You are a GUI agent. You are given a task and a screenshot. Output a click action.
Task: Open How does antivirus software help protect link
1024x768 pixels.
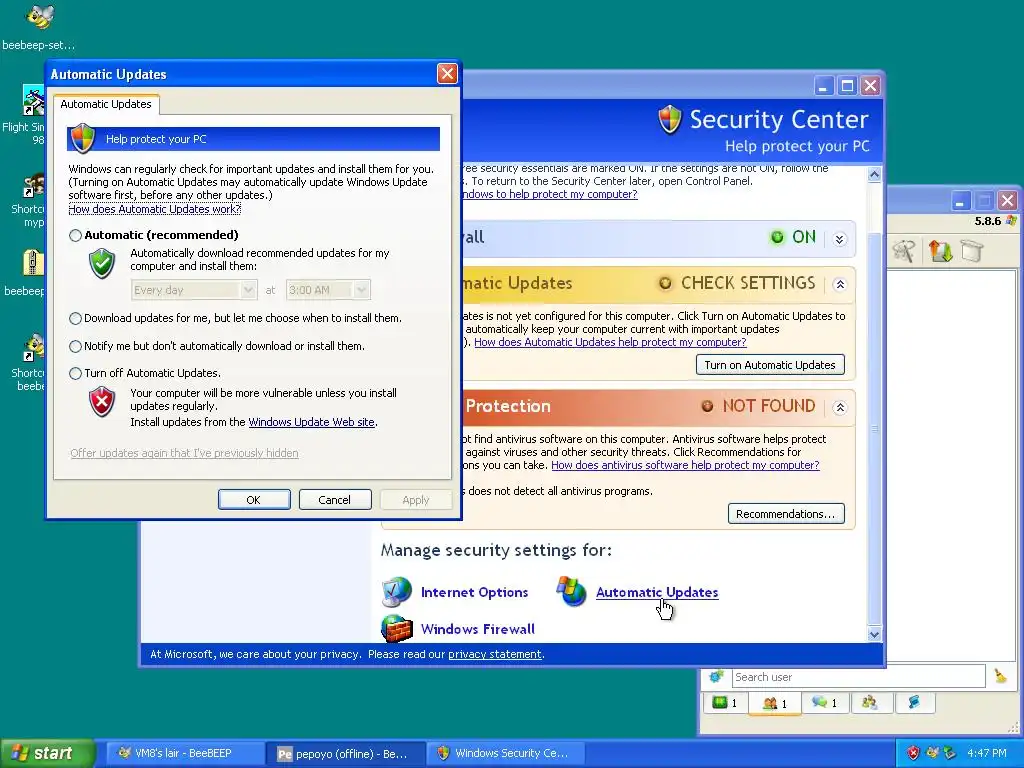coord(685,465)
